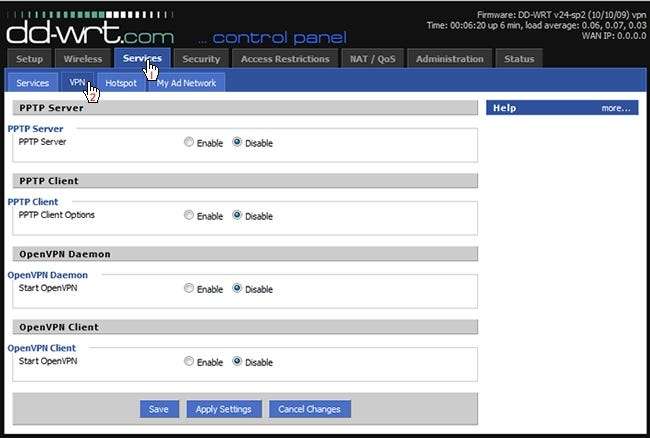Enable Start OpenVPN under OpenVPN Daemon
Viewport: 650px width, 438px height.
pyautogui.click(x=189, y=288)
